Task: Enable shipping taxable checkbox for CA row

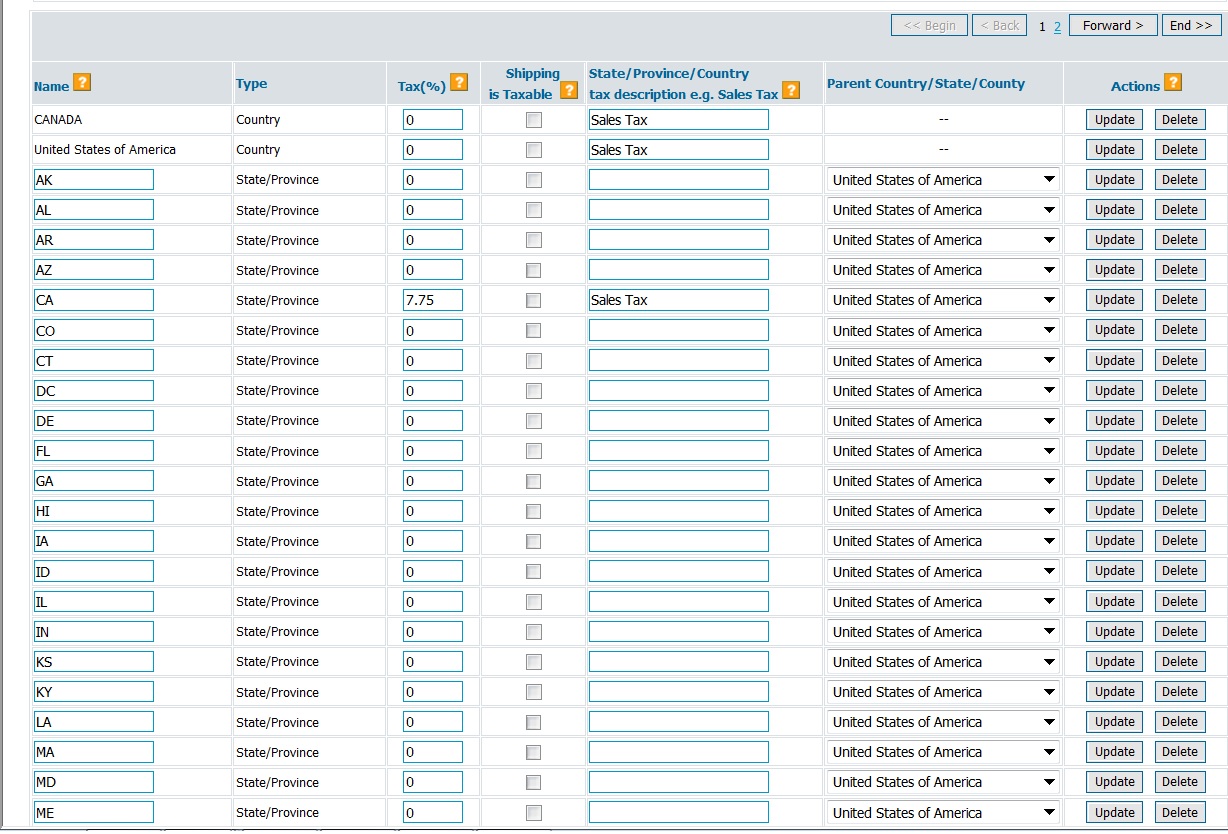Action: click(534, 300)
